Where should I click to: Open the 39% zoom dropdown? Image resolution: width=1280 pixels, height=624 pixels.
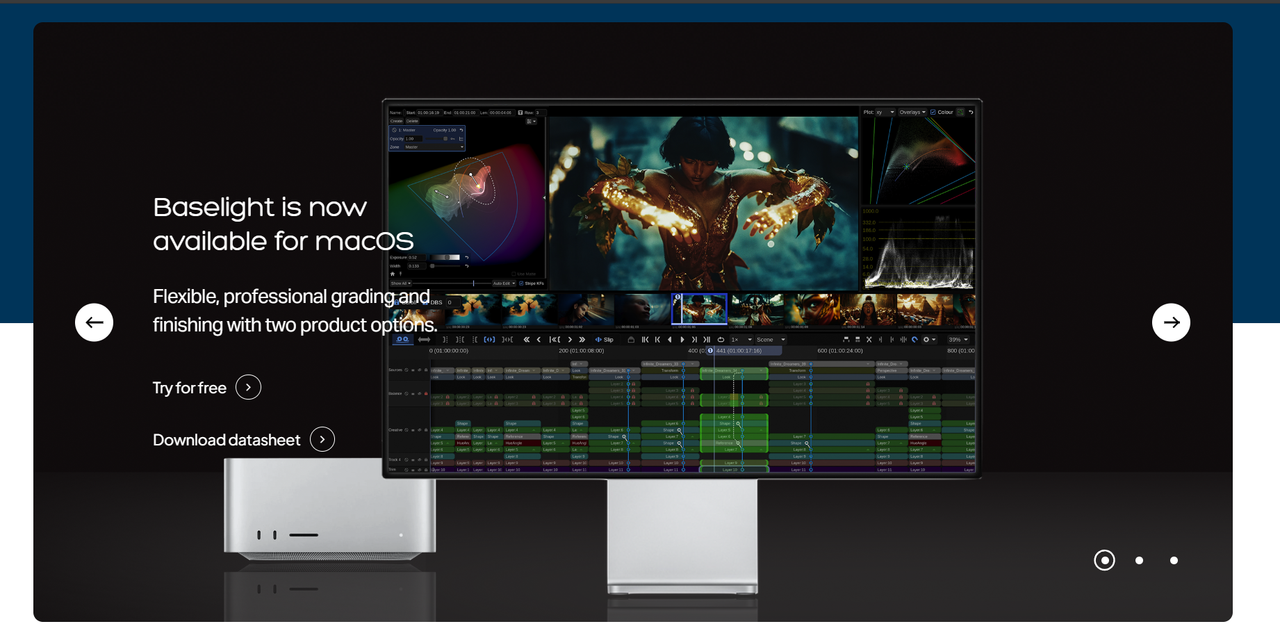(x=958, y=340)
